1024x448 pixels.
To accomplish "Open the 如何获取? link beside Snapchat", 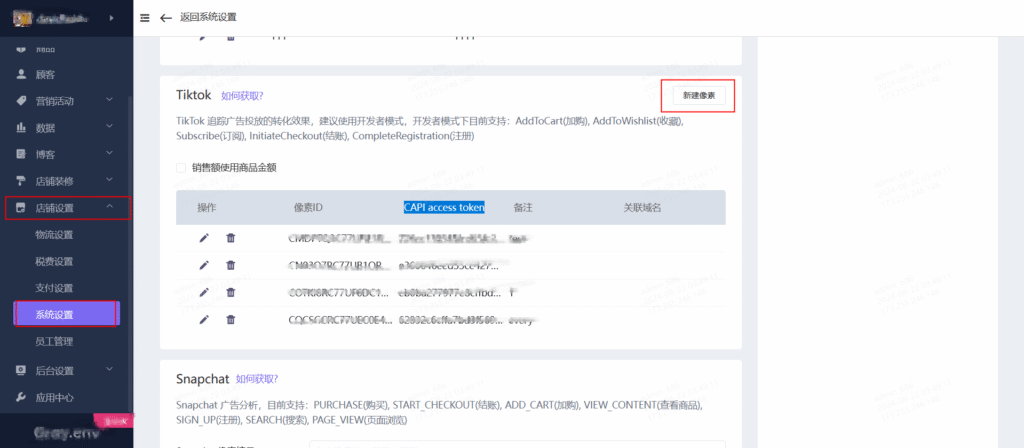I will coord(257,379).
